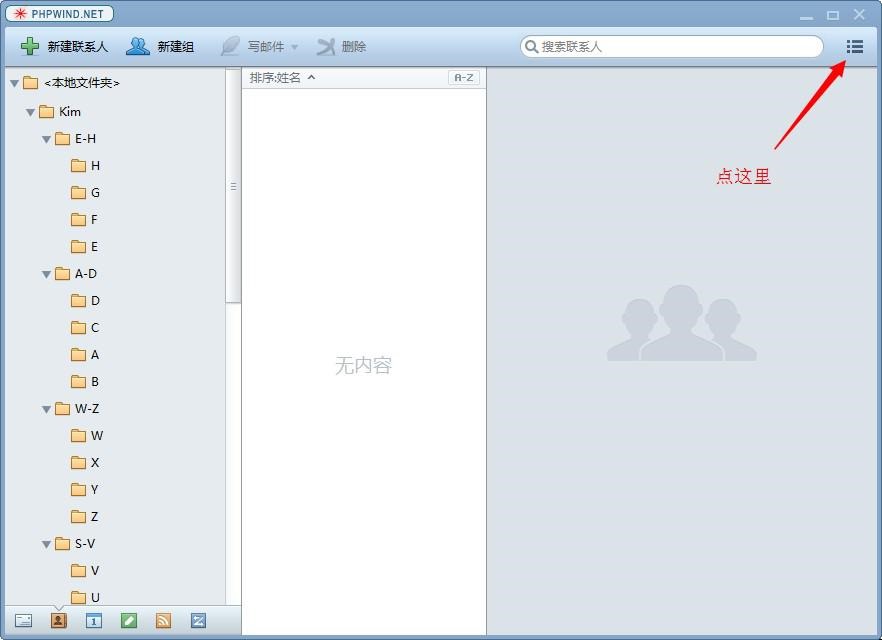Select the A-D folder

[x=85, y=274]
